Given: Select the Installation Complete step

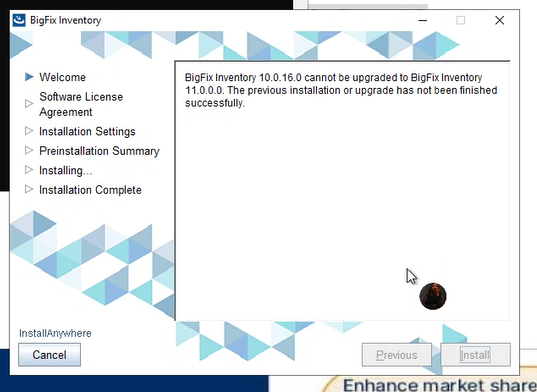Looking at the screenshot, I should (x=90, y=190).
